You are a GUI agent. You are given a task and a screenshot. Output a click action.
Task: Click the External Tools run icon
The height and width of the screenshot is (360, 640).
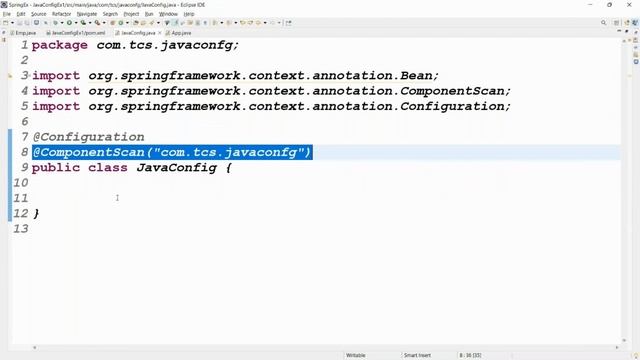[x=97, y=23]
